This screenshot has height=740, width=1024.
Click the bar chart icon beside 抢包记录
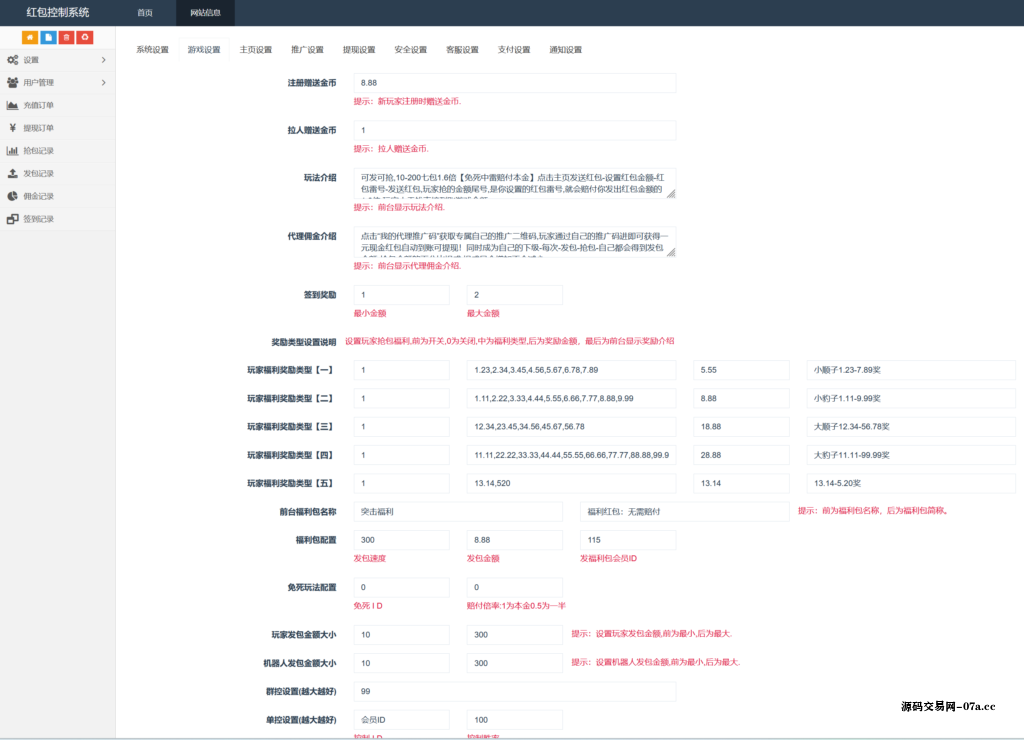coord(12,151)
